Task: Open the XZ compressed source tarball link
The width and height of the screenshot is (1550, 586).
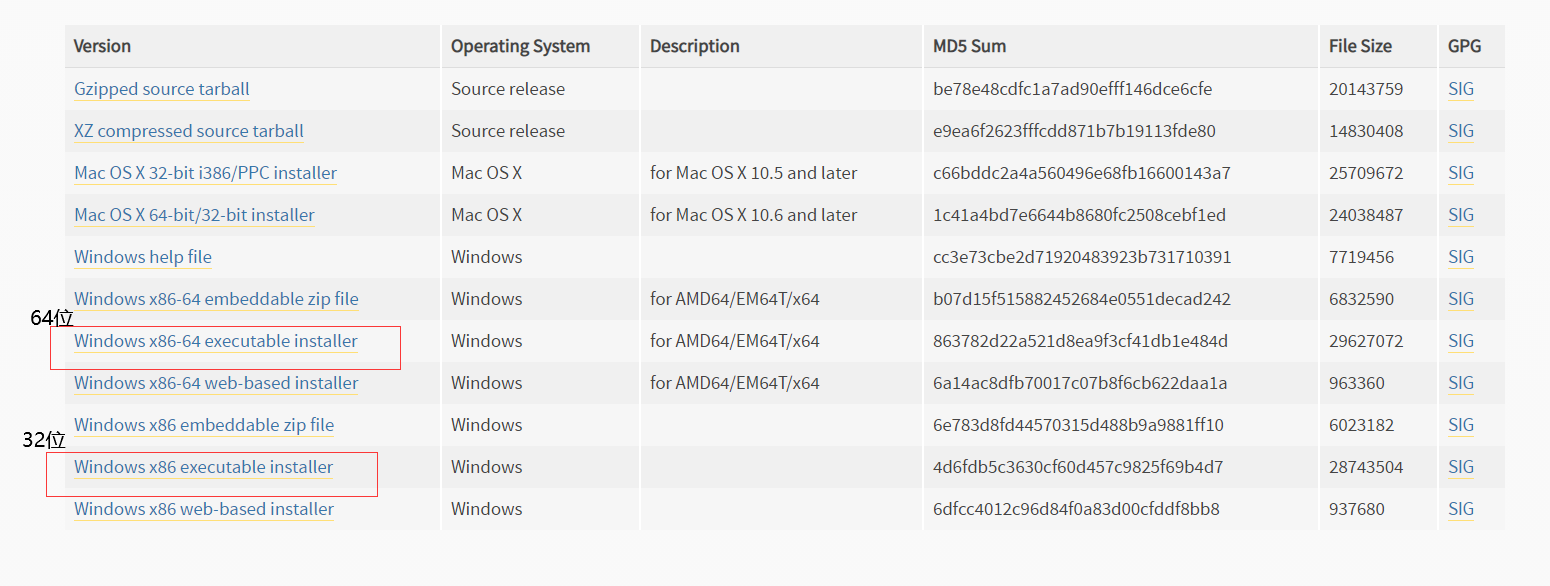Action: (x=188, y=131)
